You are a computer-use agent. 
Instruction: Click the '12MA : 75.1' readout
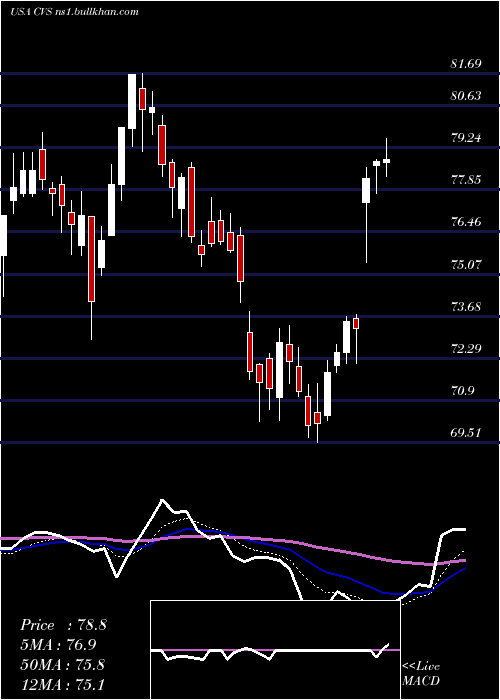[63, 684]
